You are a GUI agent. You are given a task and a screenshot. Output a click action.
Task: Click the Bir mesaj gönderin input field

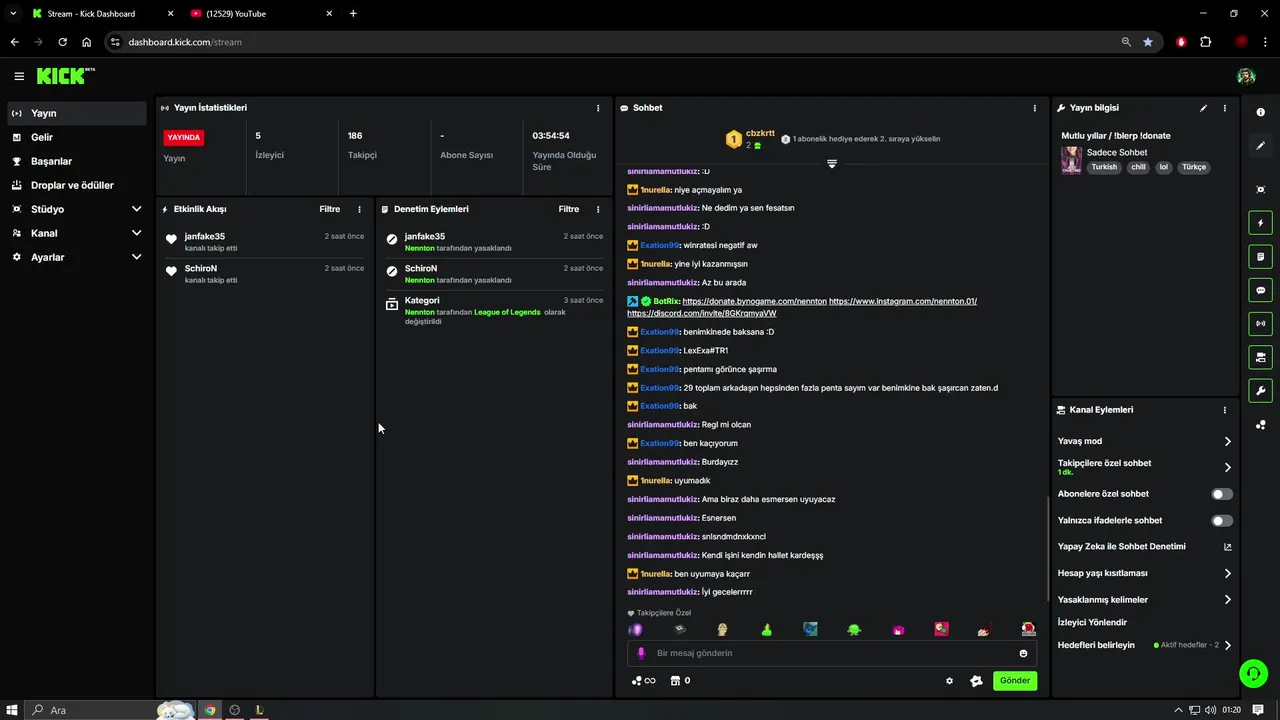coord(825,653)
